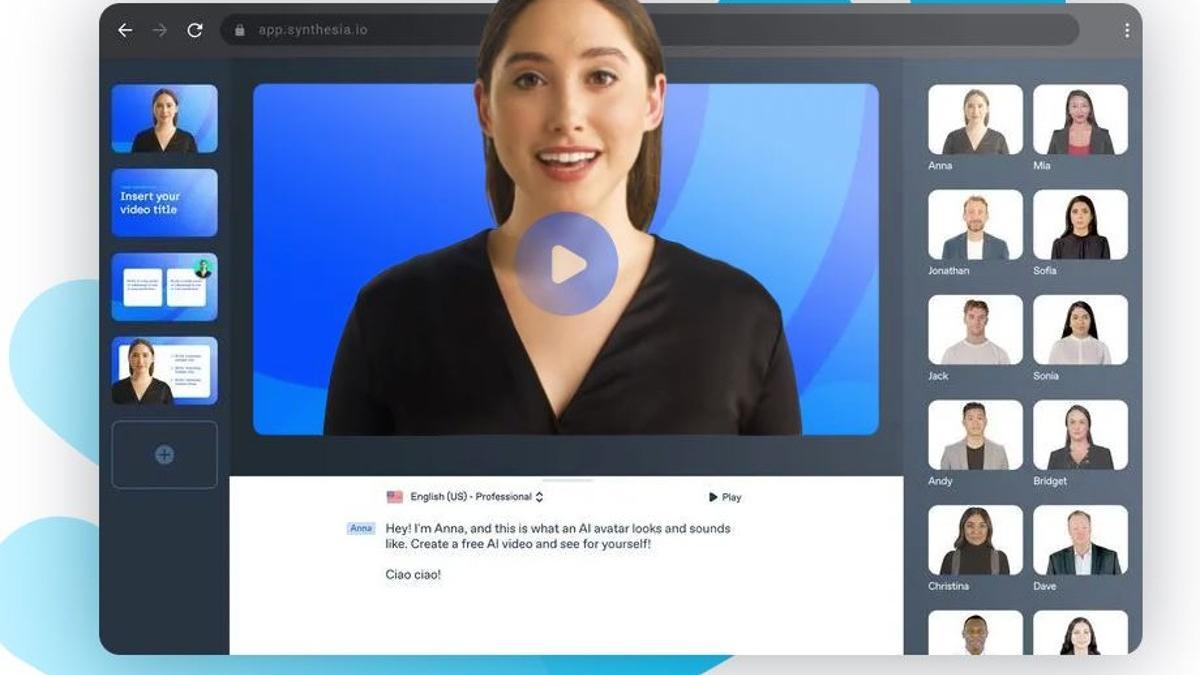This screenshot has height=675, width=1200.
Task: Click Play to preview the script
Action: pos(725,497)
